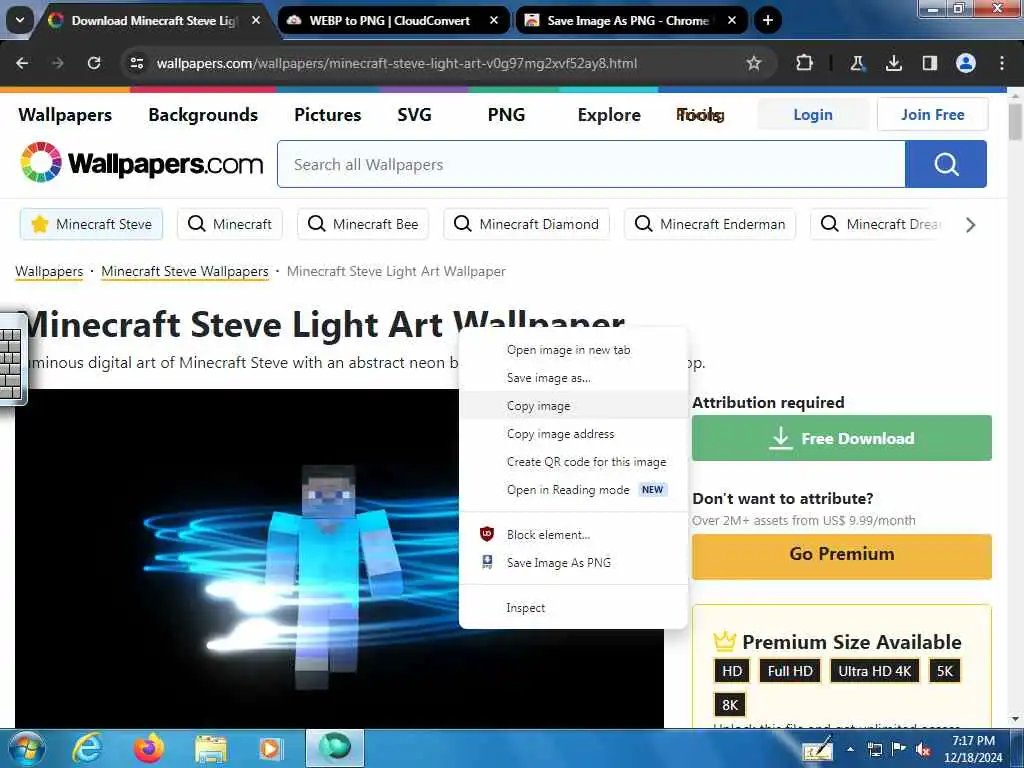Open the Downloads icon in toolbar

click(893, 63)
